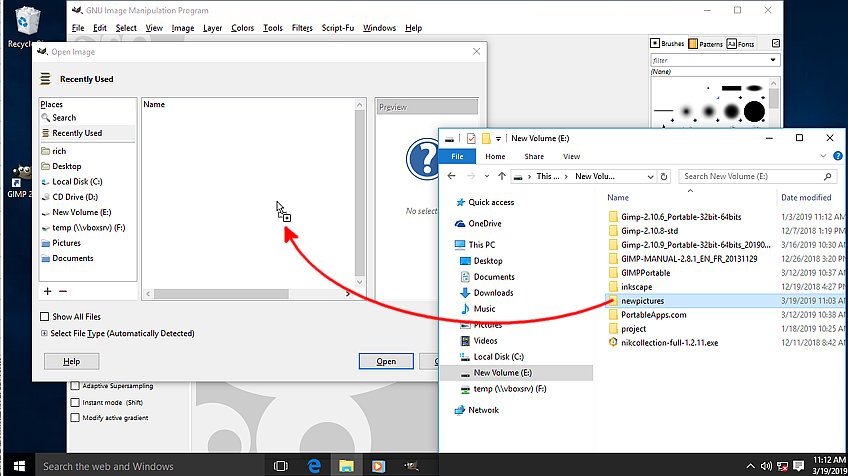Open the brush filter dropdown
Screen dimensions: 848x476
tap(773, 60)
